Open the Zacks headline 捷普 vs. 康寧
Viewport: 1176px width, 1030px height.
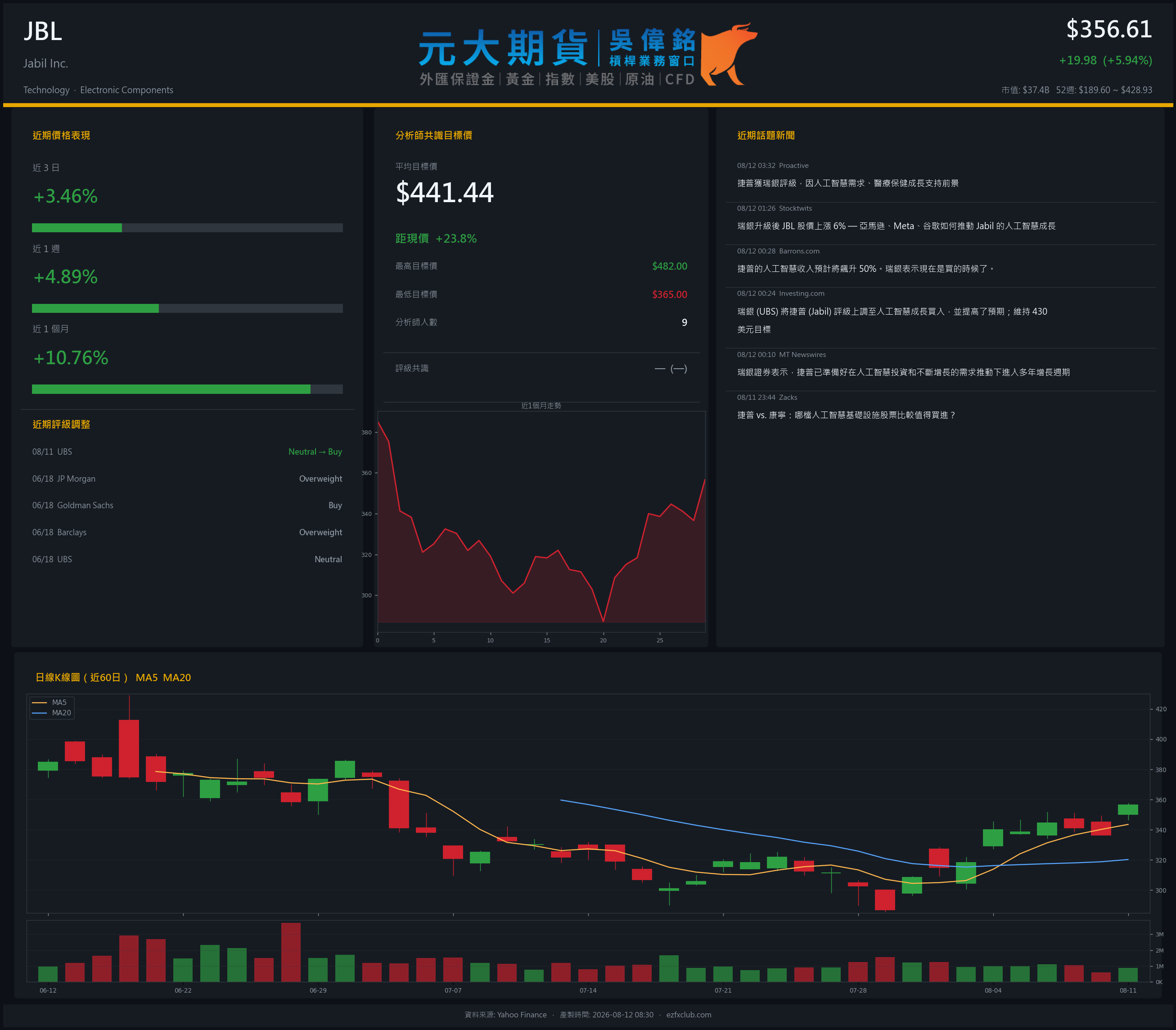tap(846, 415)
